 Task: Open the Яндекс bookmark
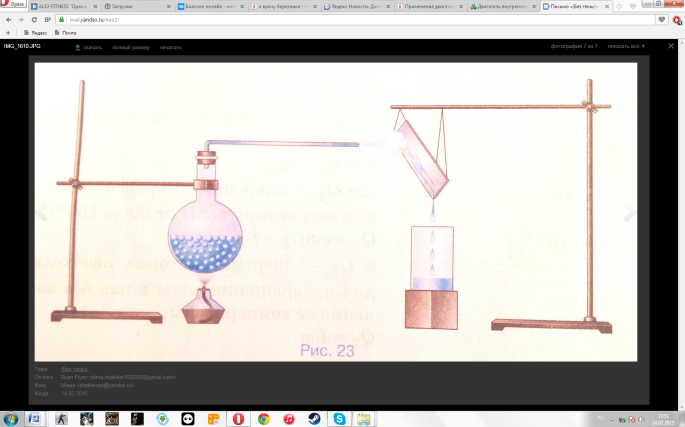coord(35,33)
